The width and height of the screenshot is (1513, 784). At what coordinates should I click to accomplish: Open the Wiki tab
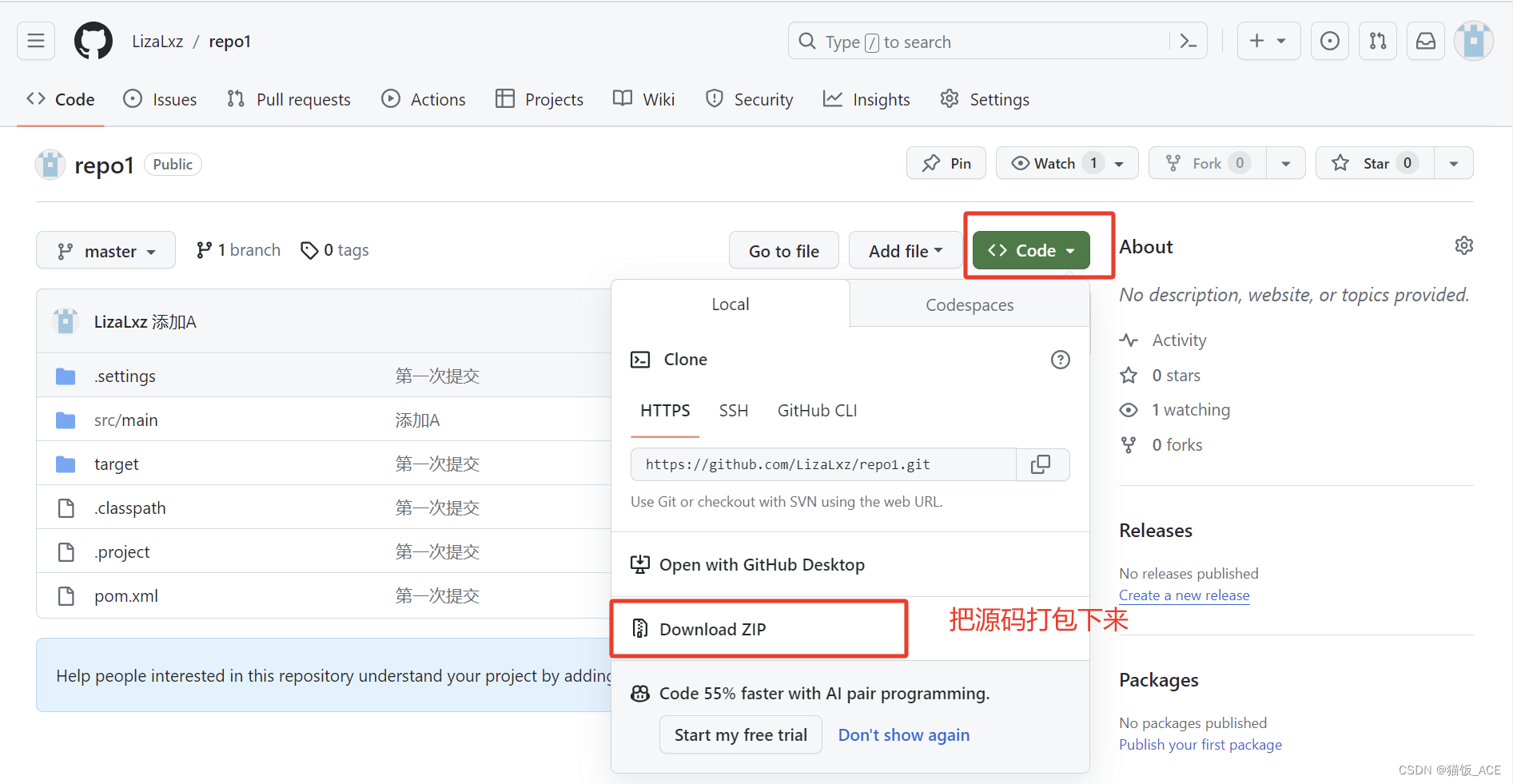[x=644, y=99]
